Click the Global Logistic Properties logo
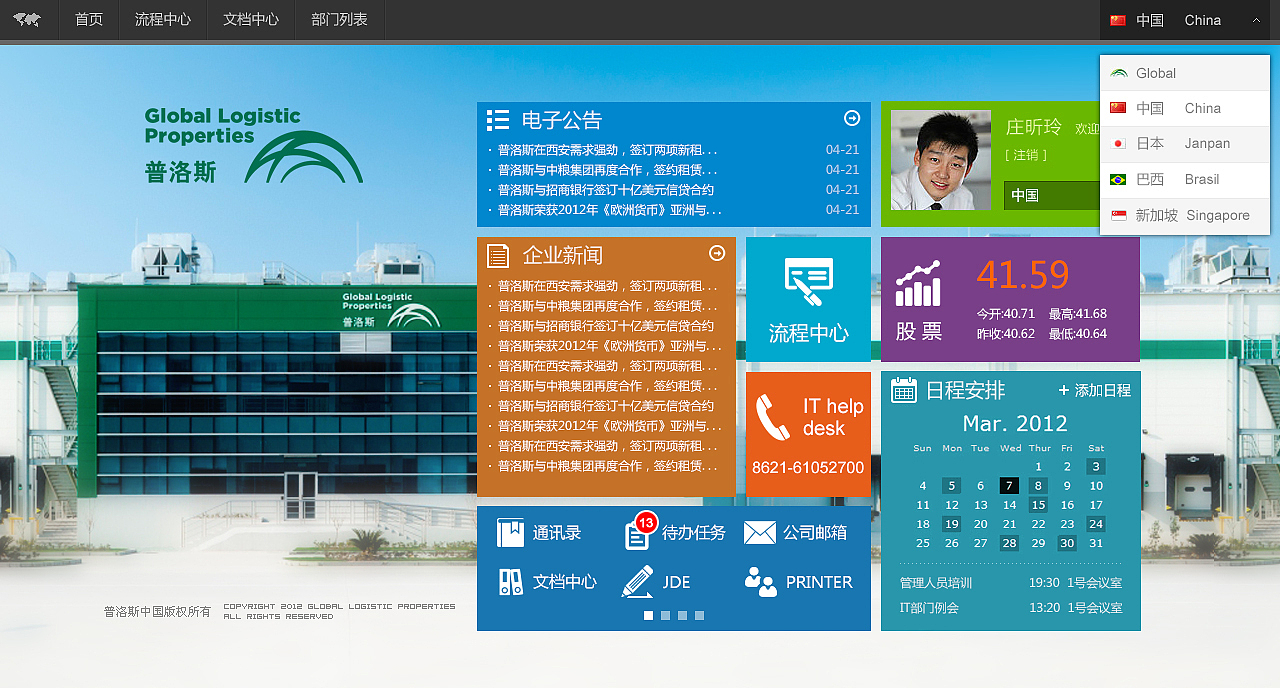 pyautogui.click(x=253, y=146)
